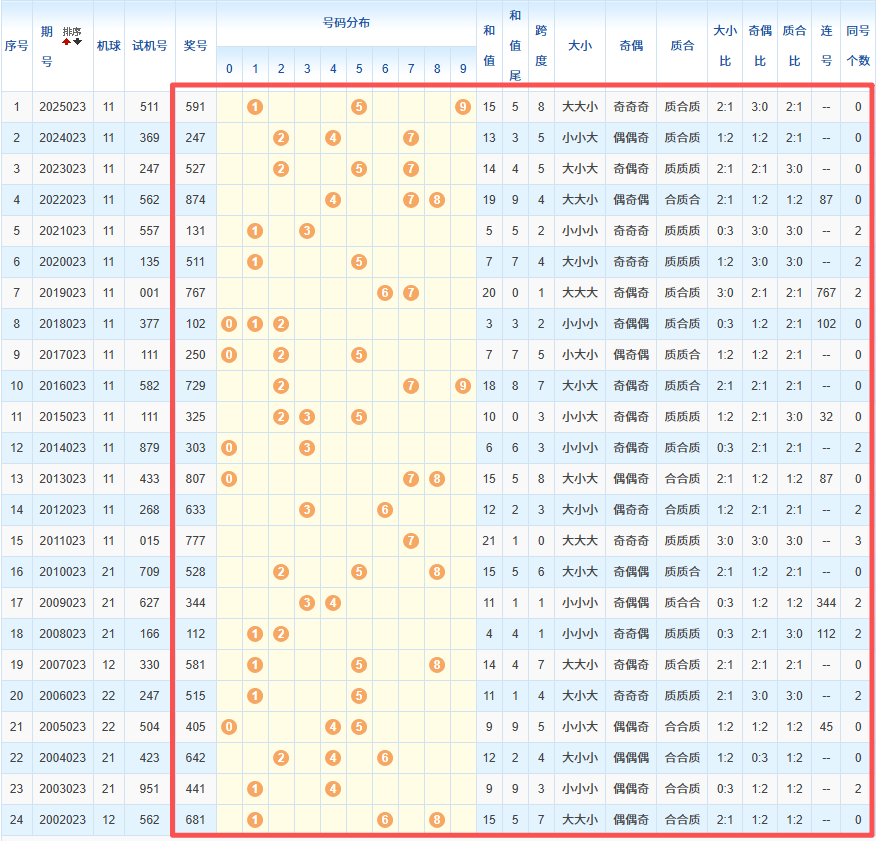Click the black descending sort arrow
This screenshot has width=876, height=841.
77,41
